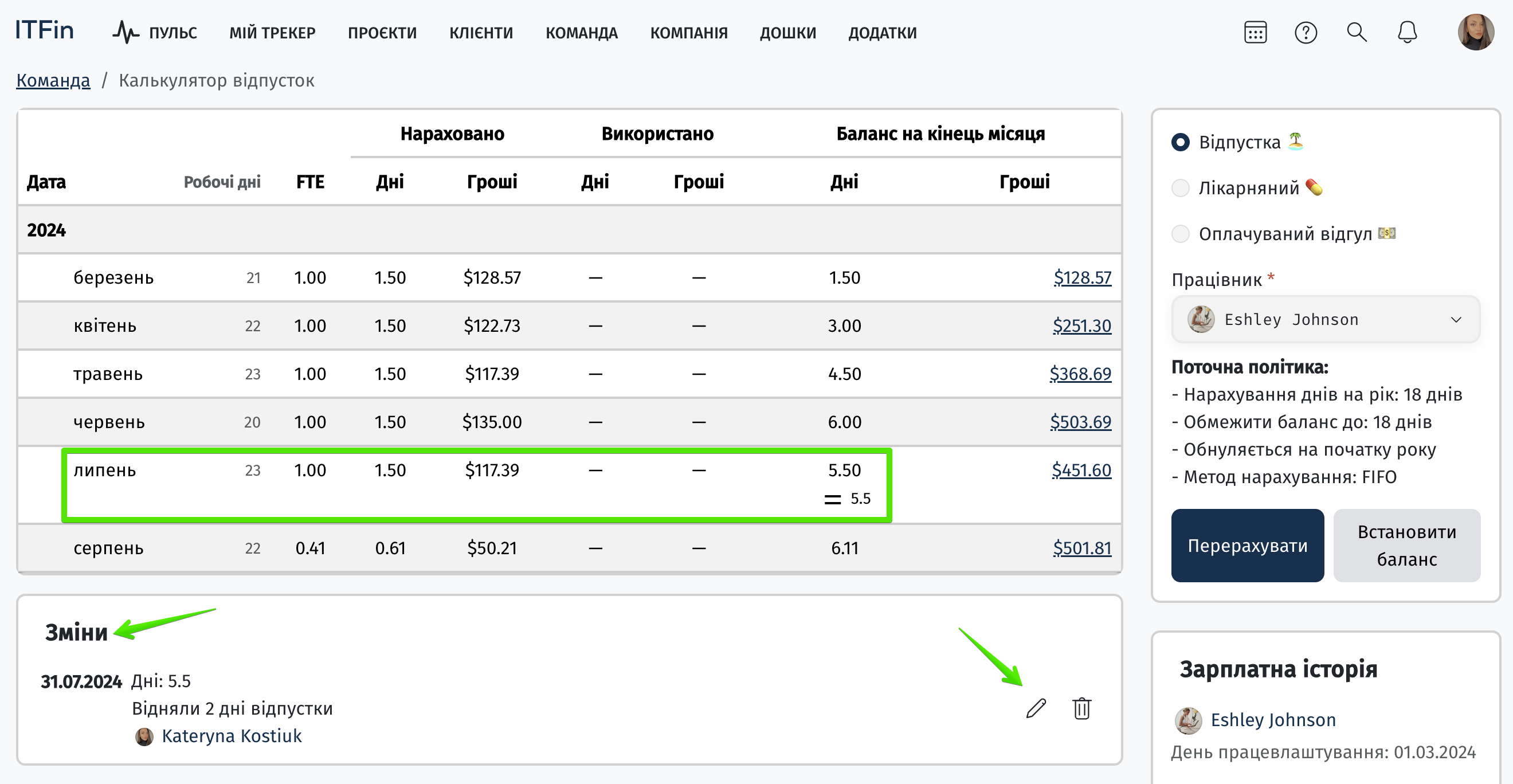This screenshot has height=784, width=1513.
Task: Delete the 31.07.2024 change with trash icon
Action: click(1081, 708)
